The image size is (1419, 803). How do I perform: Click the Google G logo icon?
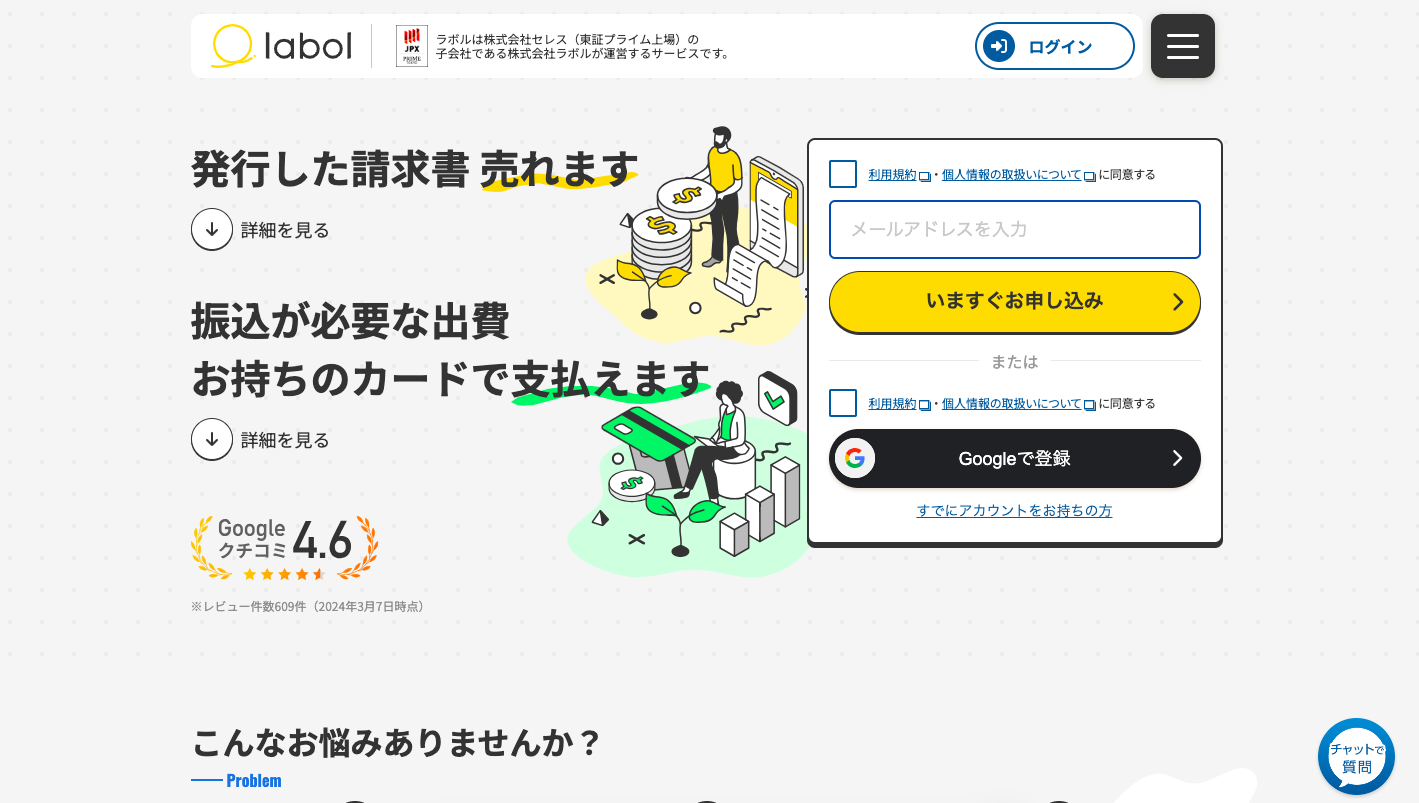(854, 458)
